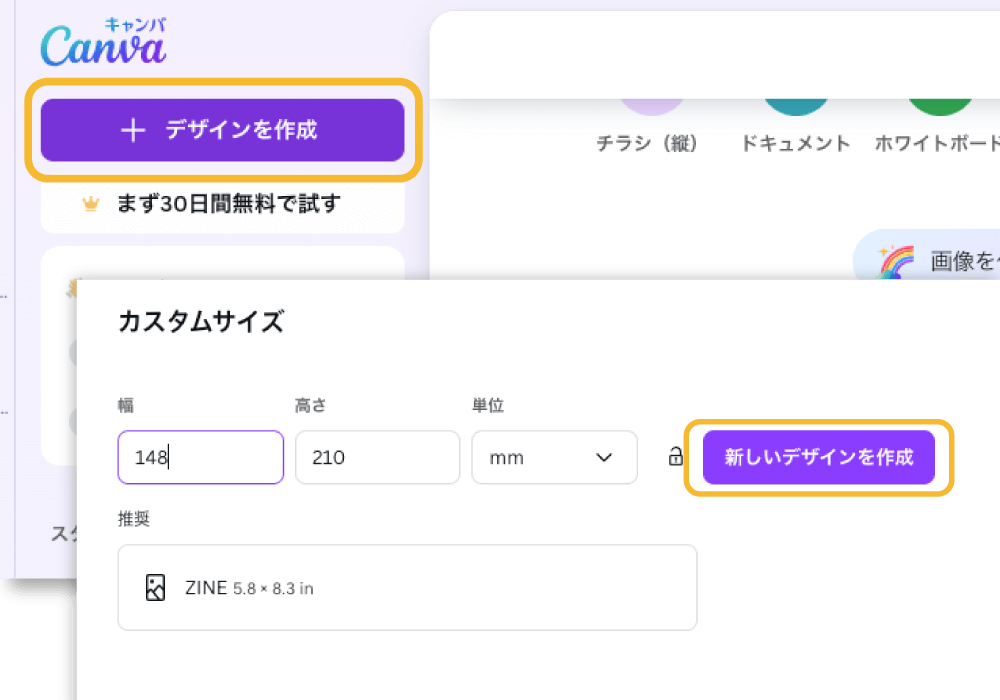Click the ドキュメント category label
Viewport: 1000px width, 700px height.
[x=795, y=143]
